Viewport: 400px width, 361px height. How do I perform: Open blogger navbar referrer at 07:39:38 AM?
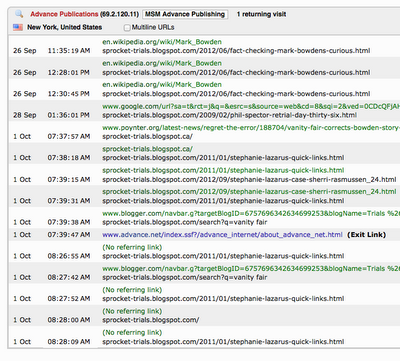point(251,213)
